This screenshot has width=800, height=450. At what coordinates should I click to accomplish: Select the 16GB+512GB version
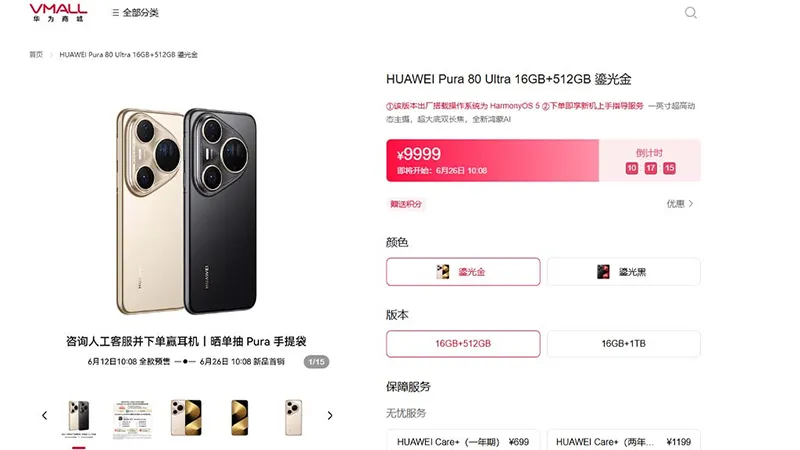click(x=463, y=344)
